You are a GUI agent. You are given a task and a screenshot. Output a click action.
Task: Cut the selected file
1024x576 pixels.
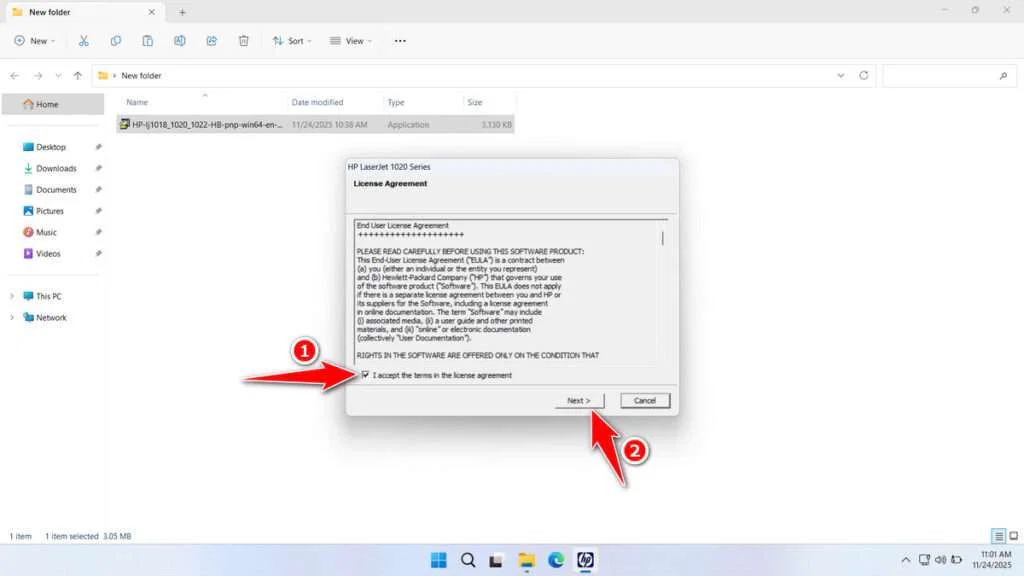(x=83, y=40)
